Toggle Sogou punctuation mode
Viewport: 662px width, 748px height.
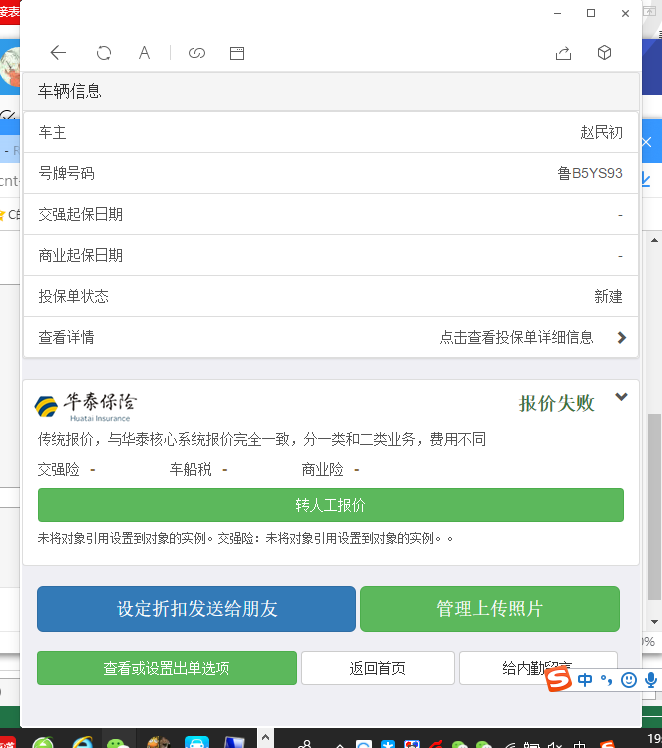(606, 679)
